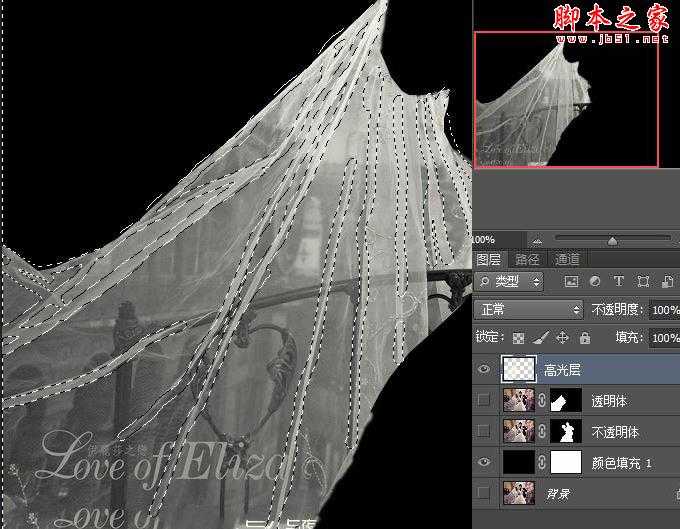Select layer named 颜色填充 1

point(621,463)
